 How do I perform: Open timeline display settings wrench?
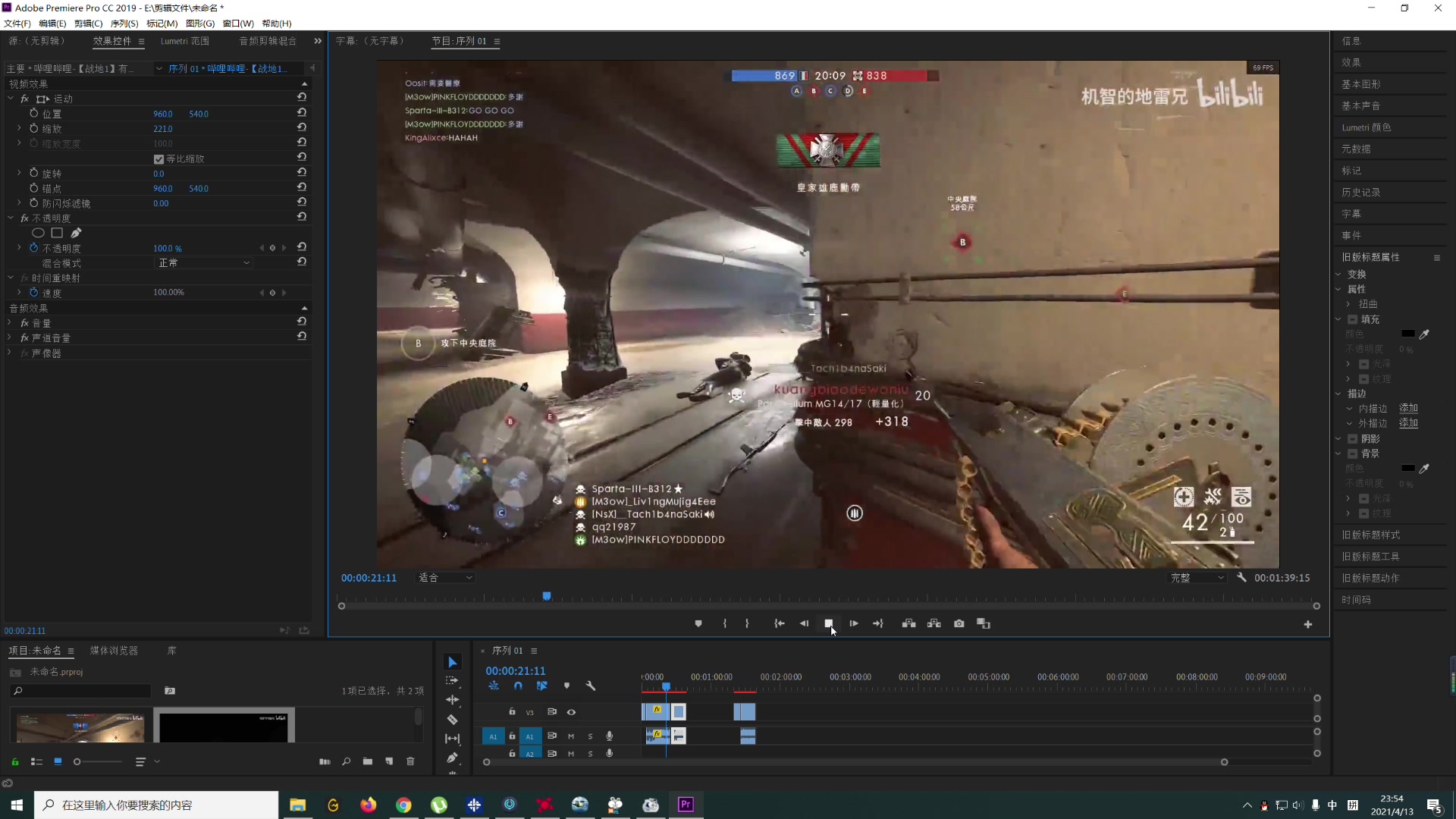tap(591, 686)
